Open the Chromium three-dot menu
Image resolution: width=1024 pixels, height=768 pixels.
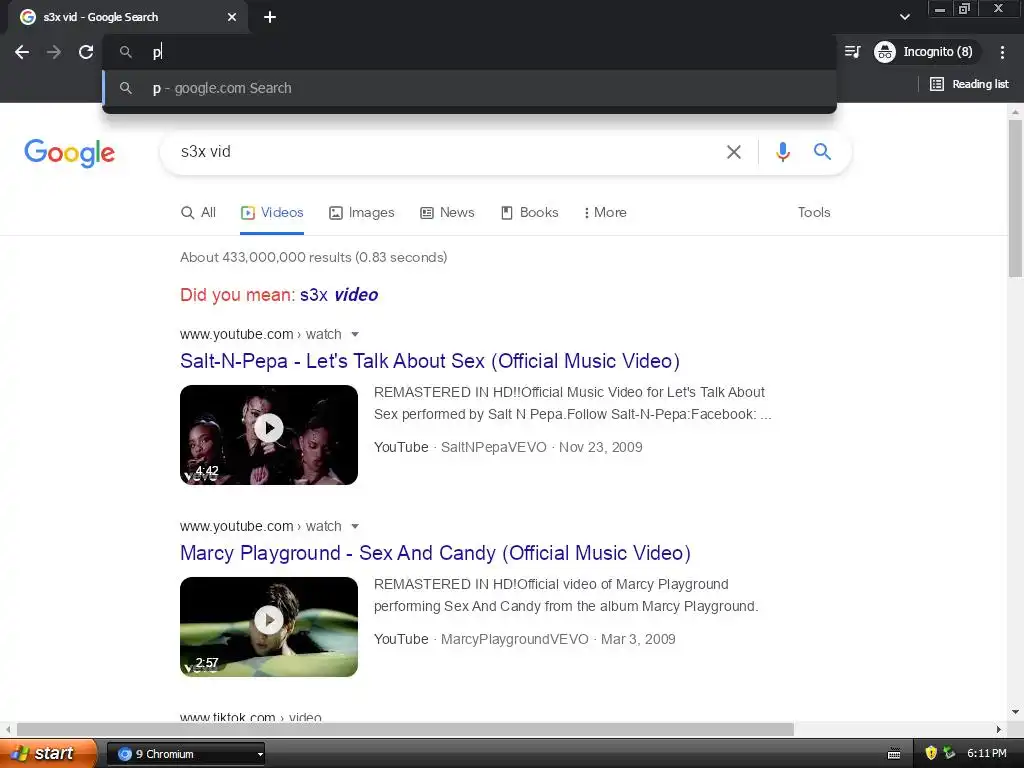coord(1002,52)
